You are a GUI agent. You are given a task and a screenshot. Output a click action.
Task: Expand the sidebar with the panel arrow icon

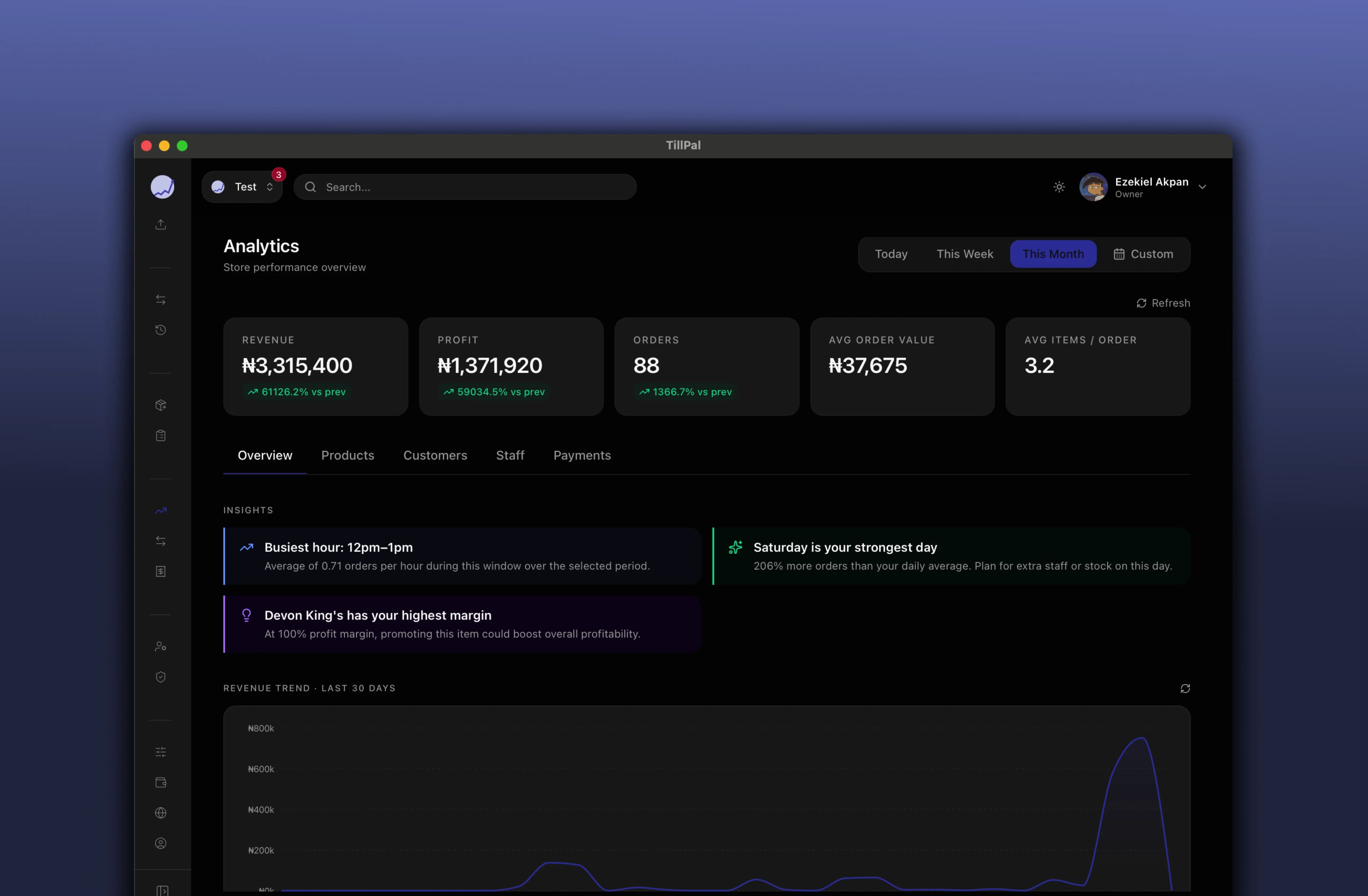[x=162, y=890]
